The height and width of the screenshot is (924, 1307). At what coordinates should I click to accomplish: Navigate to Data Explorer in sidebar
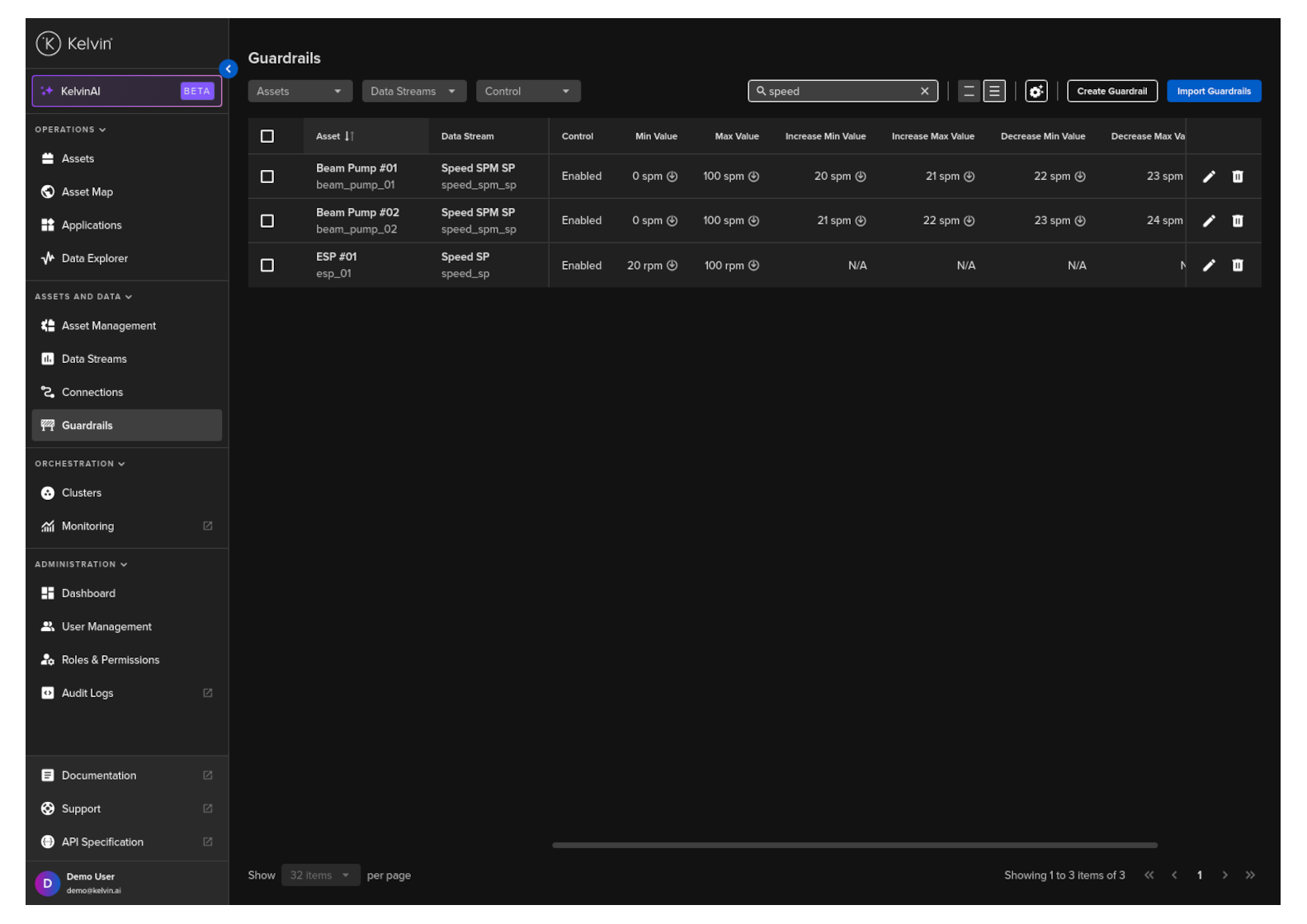[94, 258]
